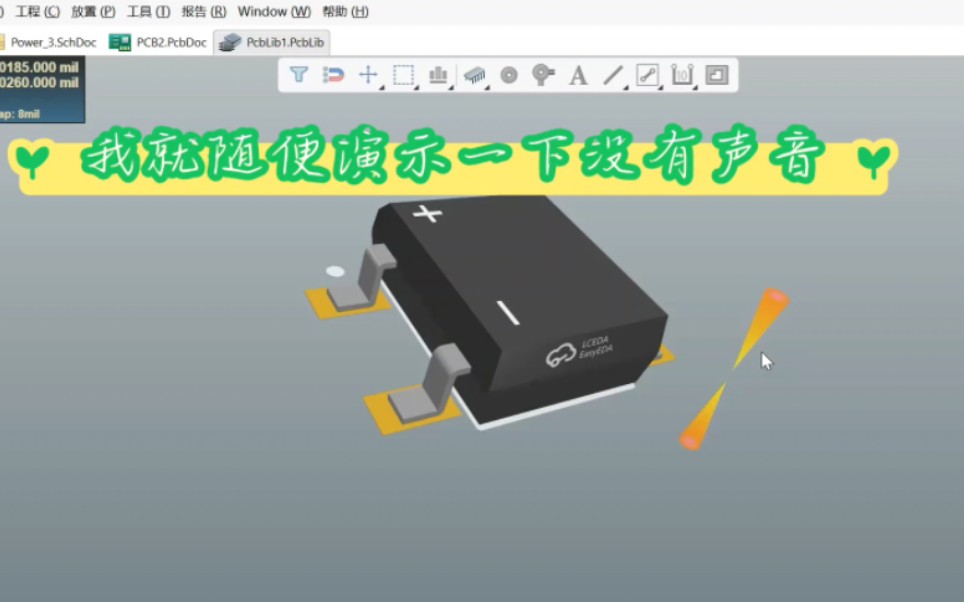Screen dimensions: 964x602
Task: Select the line drawing tool
Action: coord(612,73)
